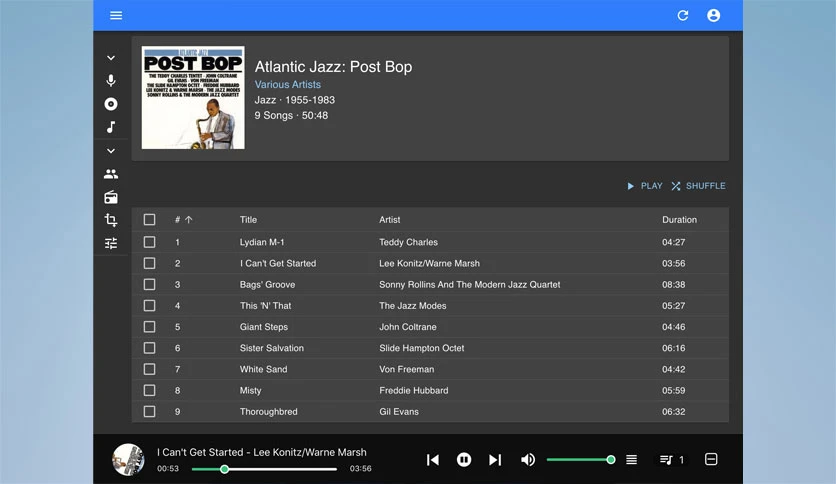The image size is (836, 484).
Task: Check the box for Lydian M-1
Action: point(149,242)
